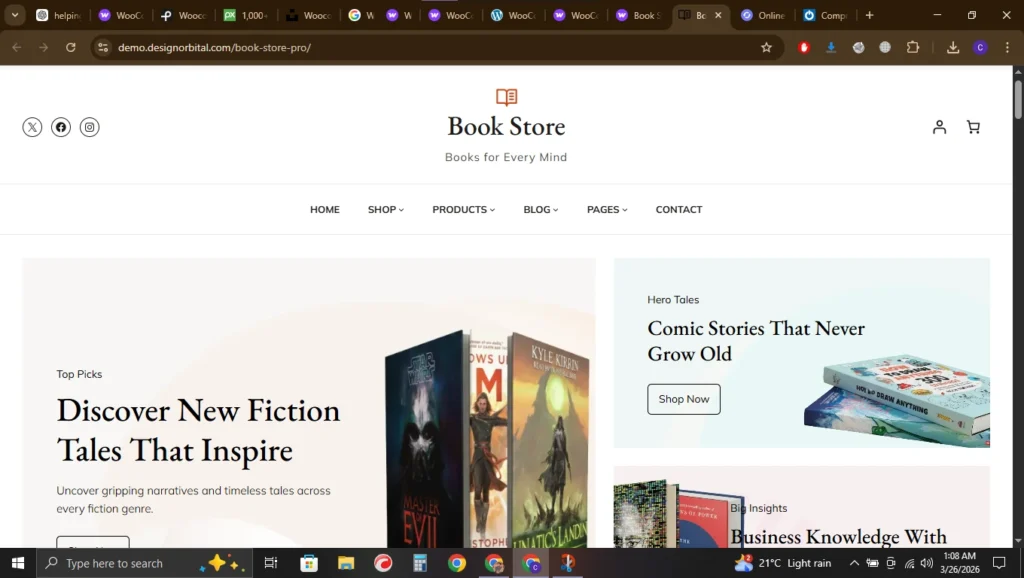Switch to the 'helping' tab
The width and height of the screenshot is (1024, 578).
(59, 15)
